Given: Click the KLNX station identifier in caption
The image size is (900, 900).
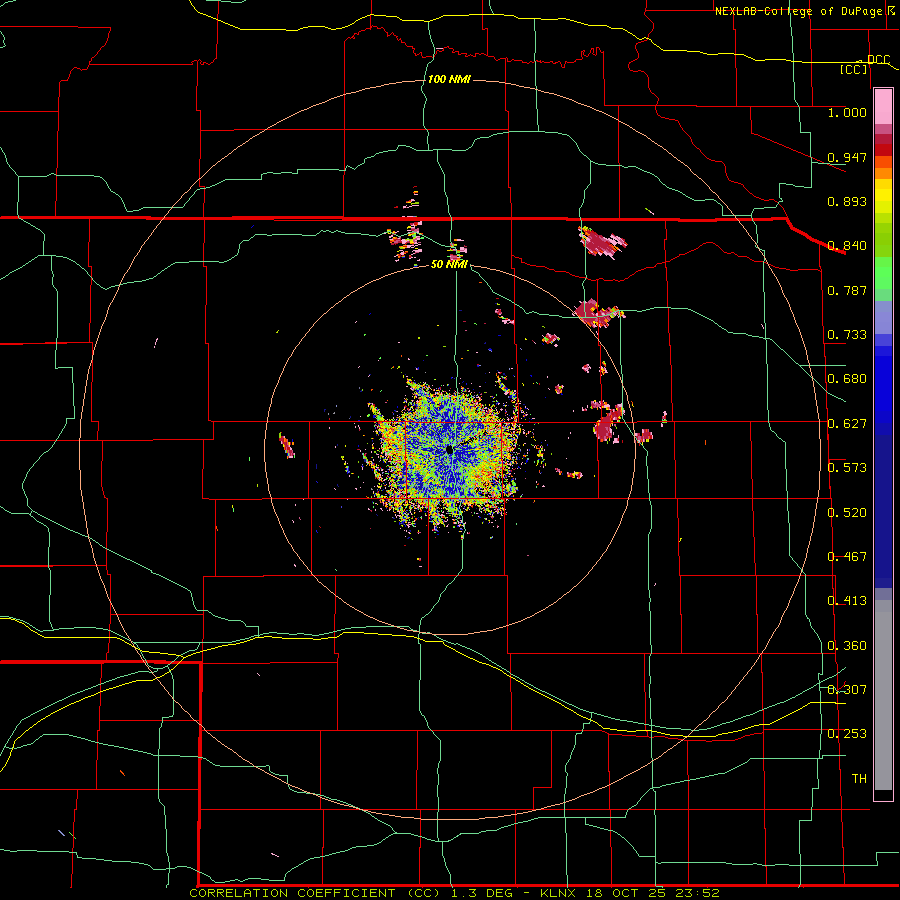Looking at the screenshot, I should [x=559, y=893].
